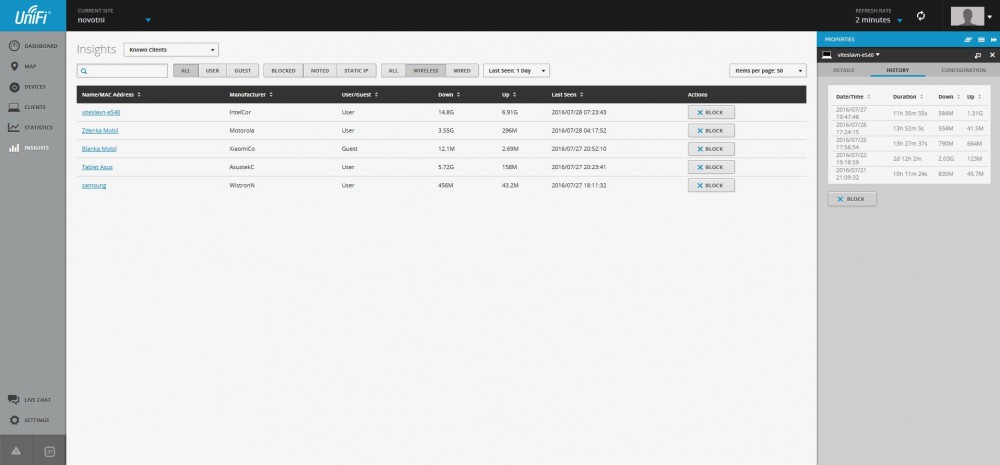The height and width of the screenshot is (465, 1000).
Task: Switch connection filter to Wired
Action: pyautogui.click(x=461, y=71)
